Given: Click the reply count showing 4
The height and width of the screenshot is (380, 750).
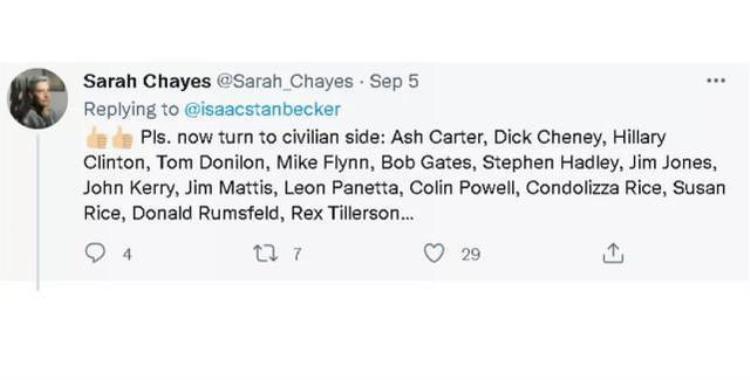Looking at the screenshot, I should tap(127, 254).
